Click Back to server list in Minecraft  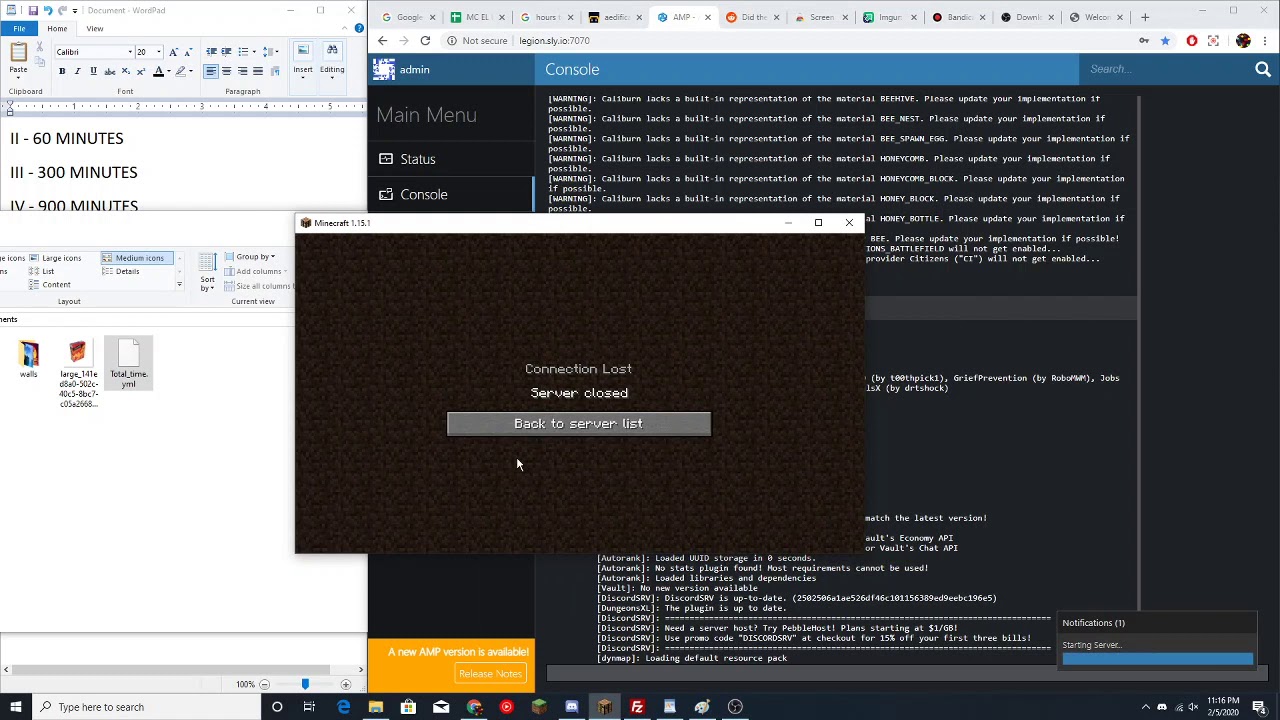click(x=579, y=424)
